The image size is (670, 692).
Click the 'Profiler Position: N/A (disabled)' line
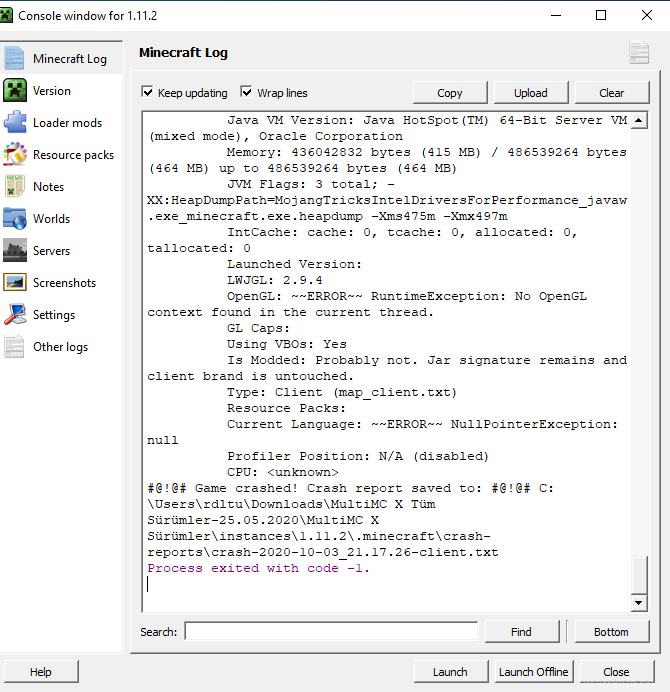tap(358, 456)
